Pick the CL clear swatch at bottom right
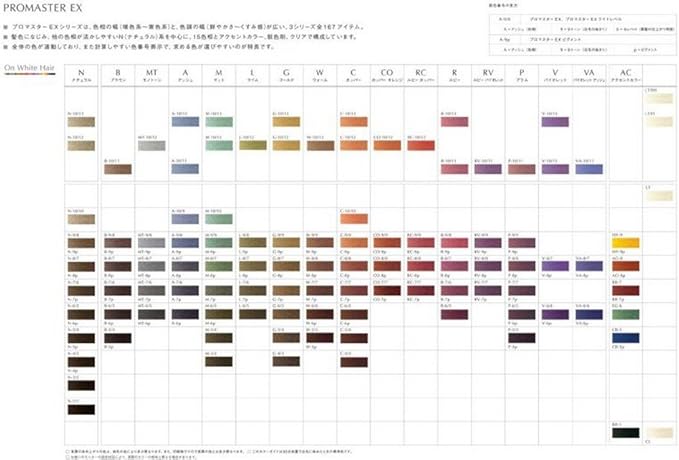 coord(660,432)
